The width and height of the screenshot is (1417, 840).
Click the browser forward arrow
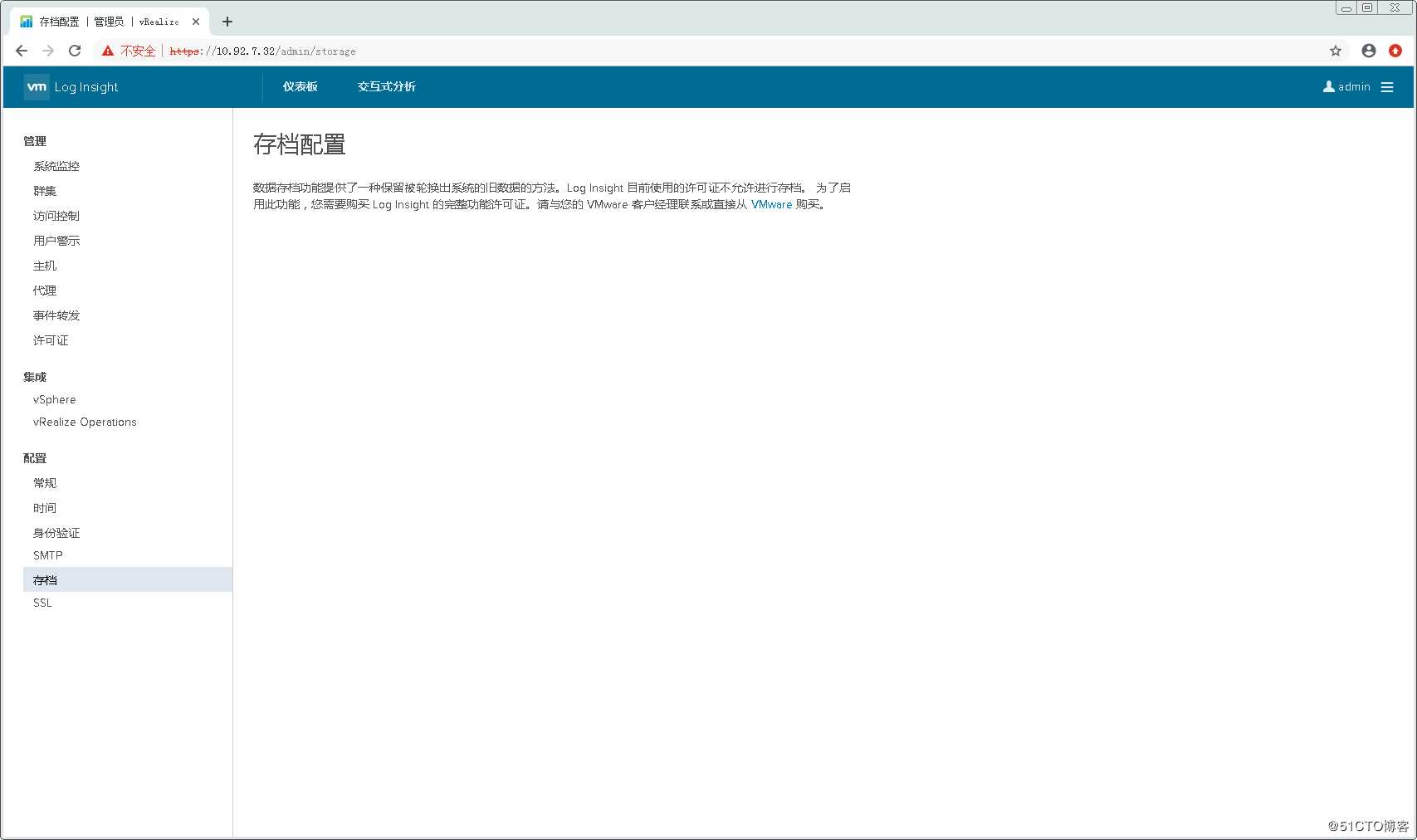tap(48, 51)
